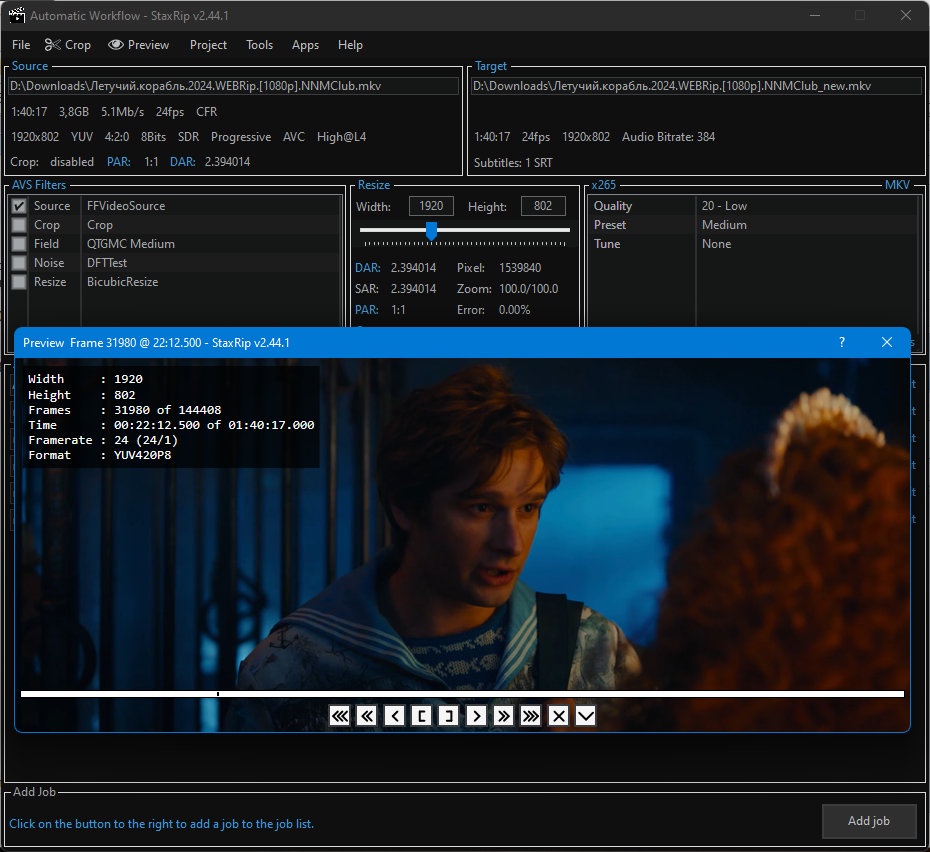
Task: Click the Source section header link
Action: (x=30, y=66)
